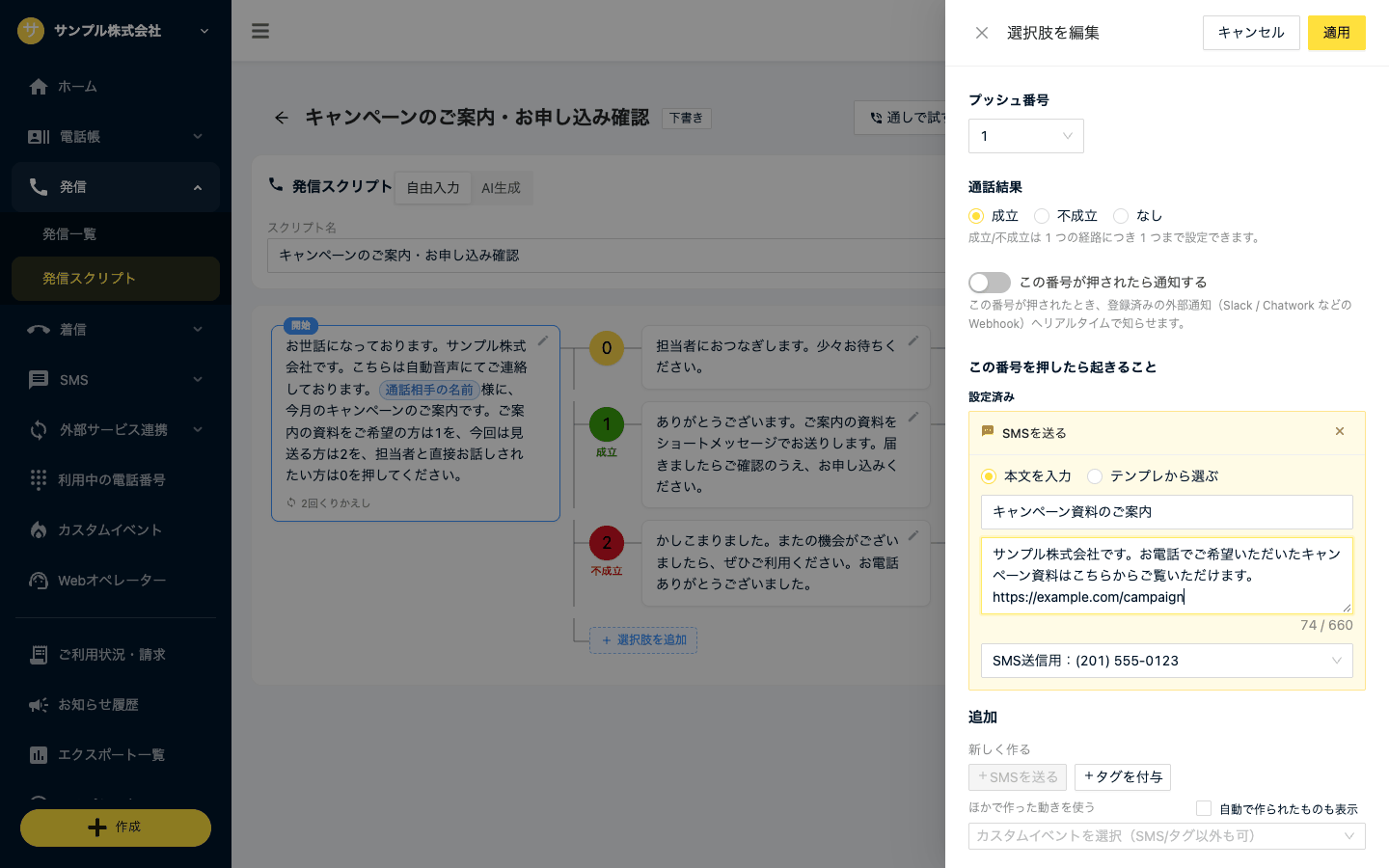This screenshot has width=1389, height=868.
Task: Expand the 着信 sidebar section chevron
Action: pyautogui.click(x=198, y=330)
